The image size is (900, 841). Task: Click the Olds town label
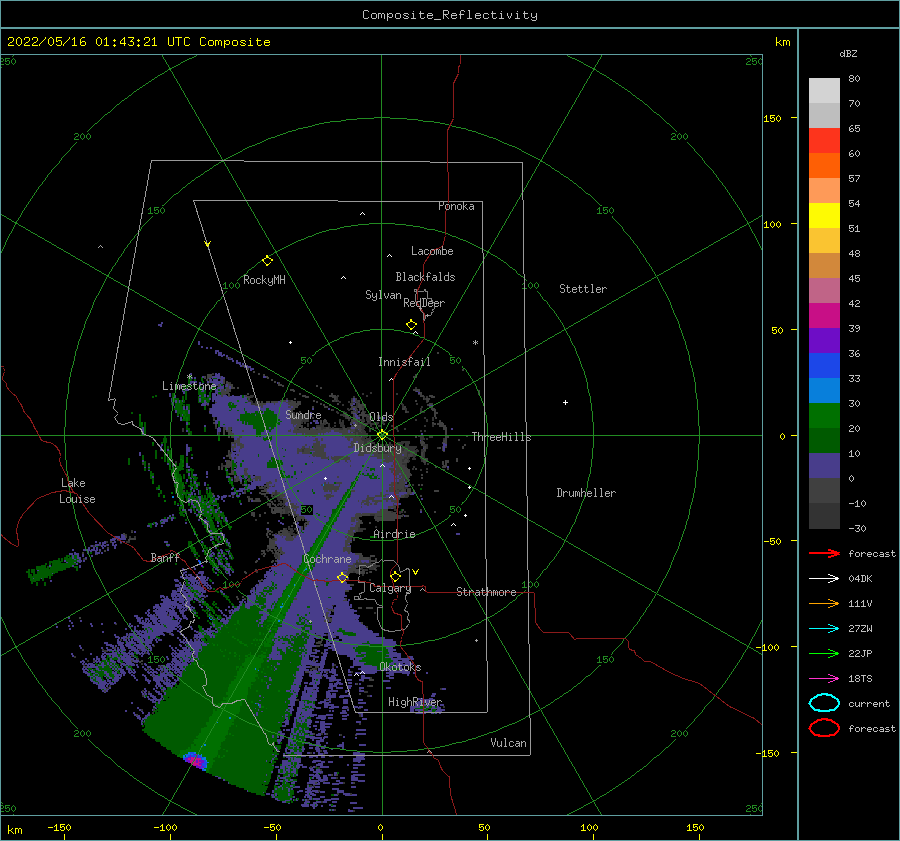point(381,417)
